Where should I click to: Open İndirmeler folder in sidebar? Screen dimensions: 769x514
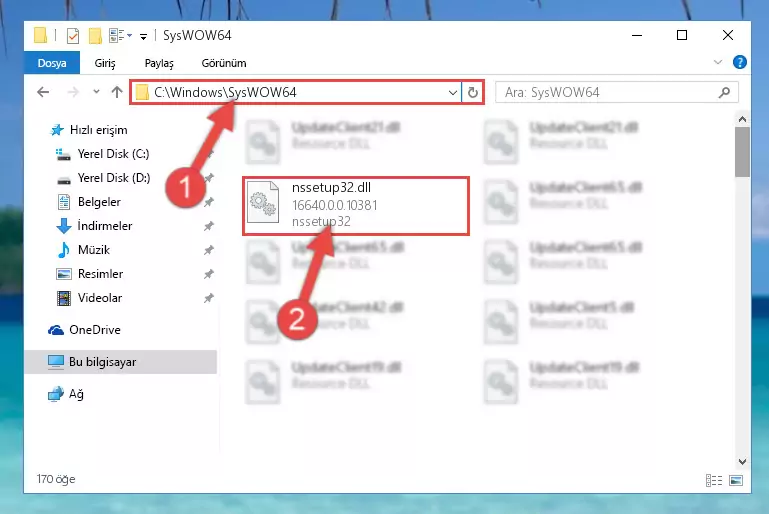[105, 226]
